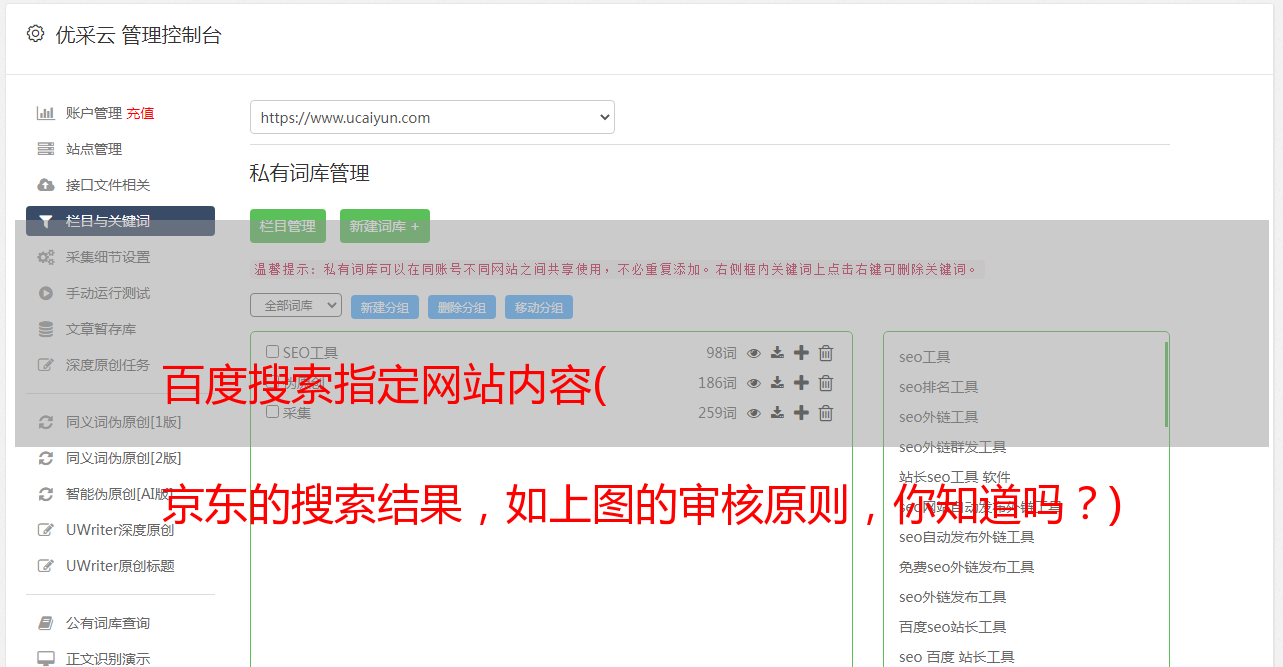The height and width of the screenshot is (667, 1283).
Task: Click the 充值 recharge link
Action: pos(140,113)
